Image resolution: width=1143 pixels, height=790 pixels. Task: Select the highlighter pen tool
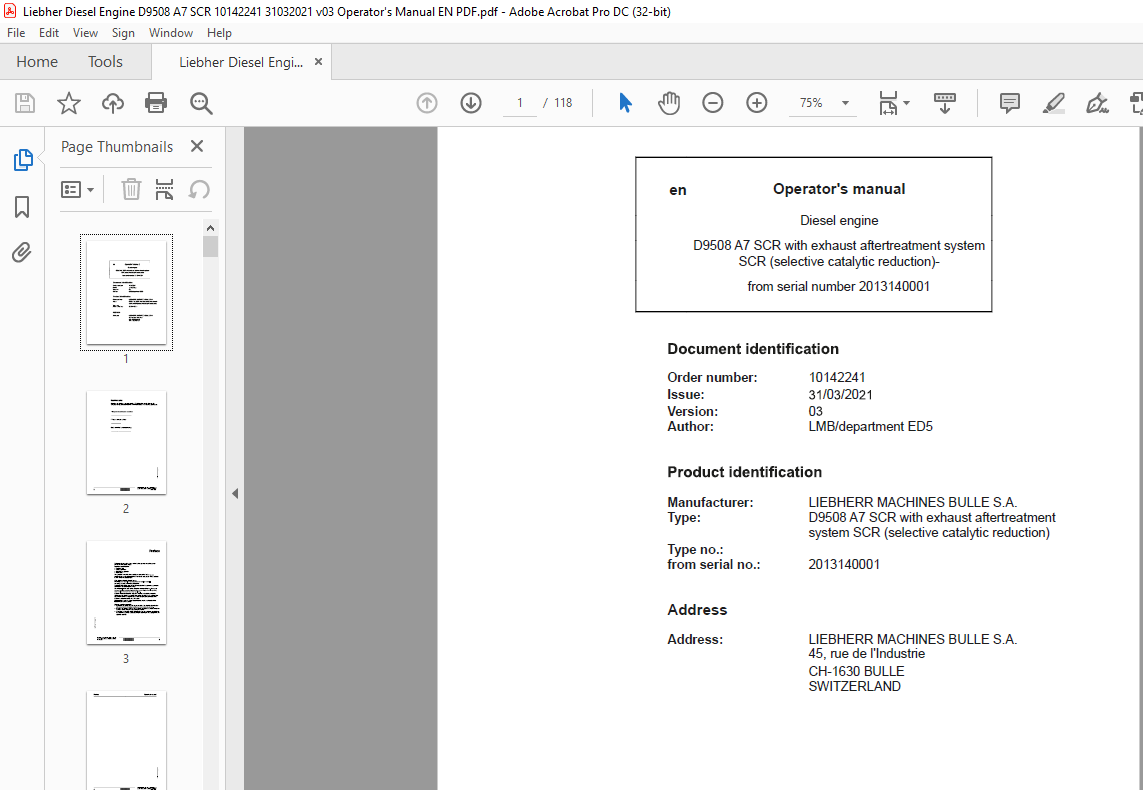[x=1053, y=103]
